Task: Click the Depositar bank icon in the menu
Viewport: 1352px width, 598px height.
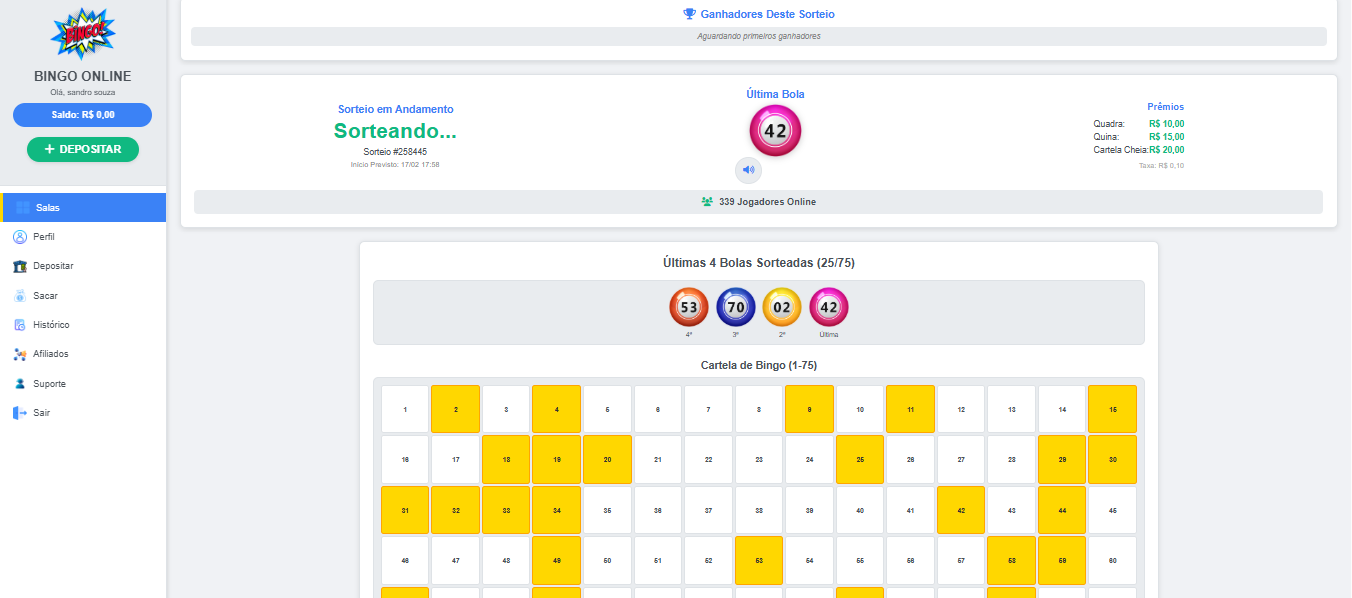Action: 20,266
